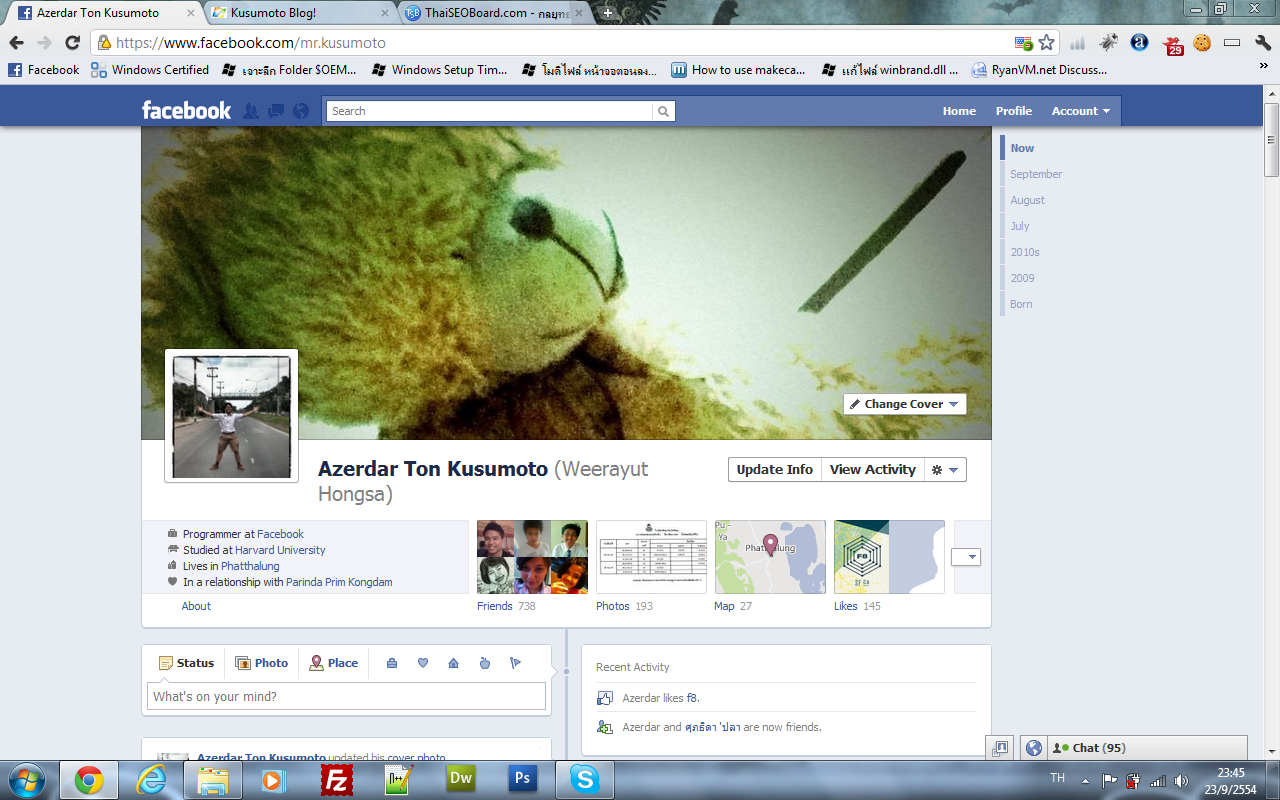Open Skype from the taskbar
The height and width of the screenshot is (800, 1280).
(x=584, y=780)
